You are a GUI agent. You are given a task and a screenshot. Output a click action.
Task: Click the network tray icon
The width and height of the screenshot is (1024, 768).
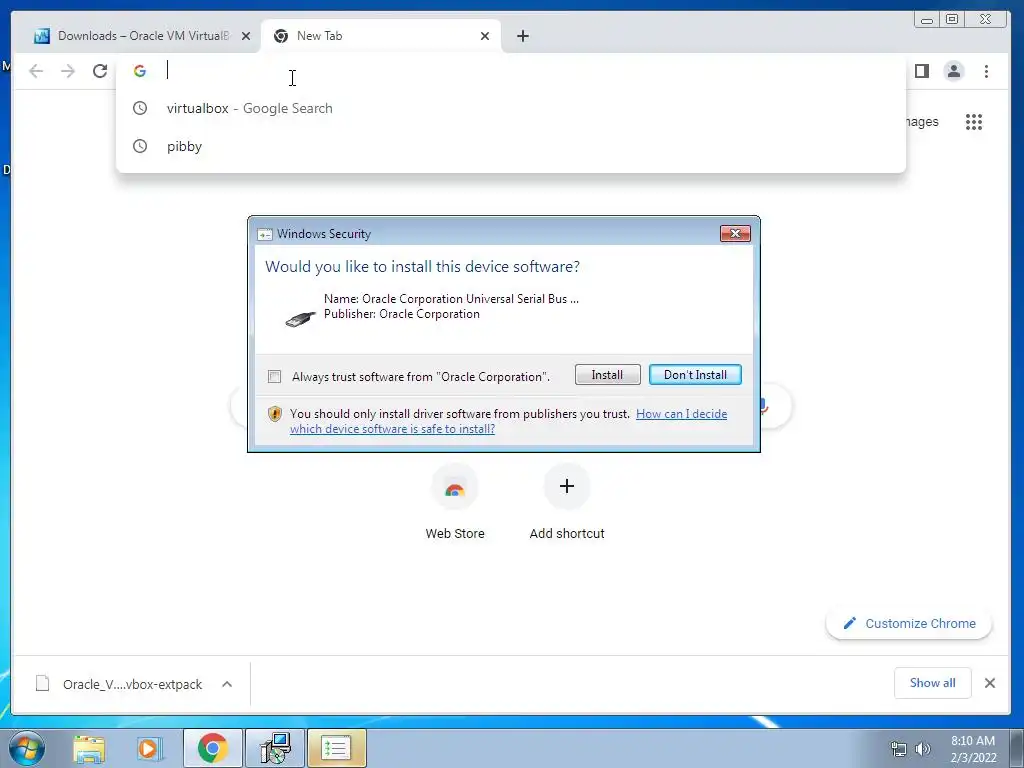tap(899, 749)
